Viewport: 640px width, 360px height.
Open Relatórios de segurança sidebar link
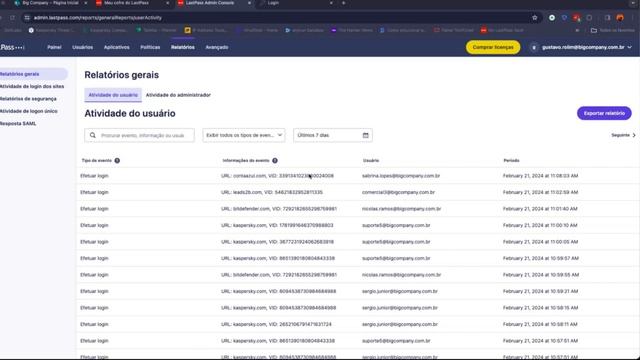pos(28,99)
